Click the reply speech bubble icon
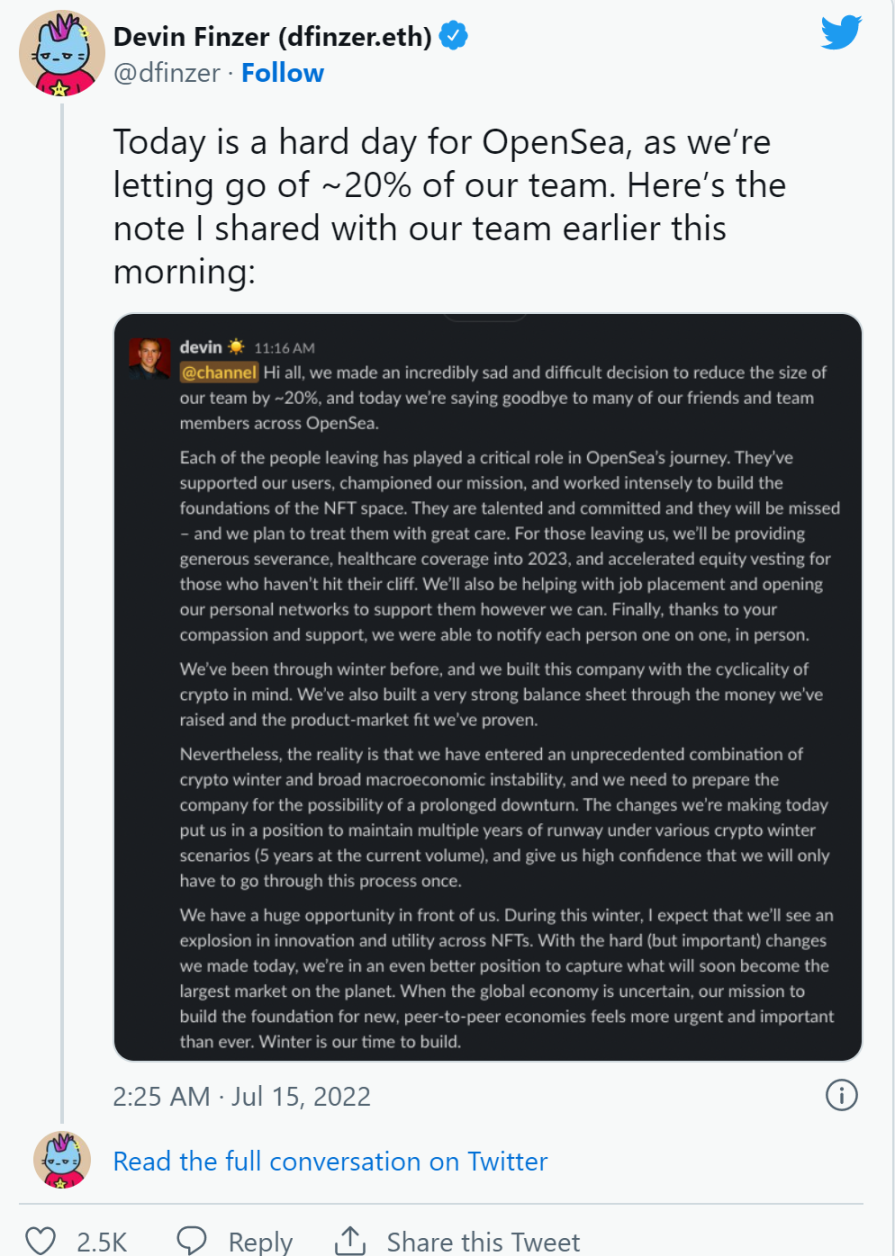Screen dimensions: 895x1256 (x=194, y=1242)
